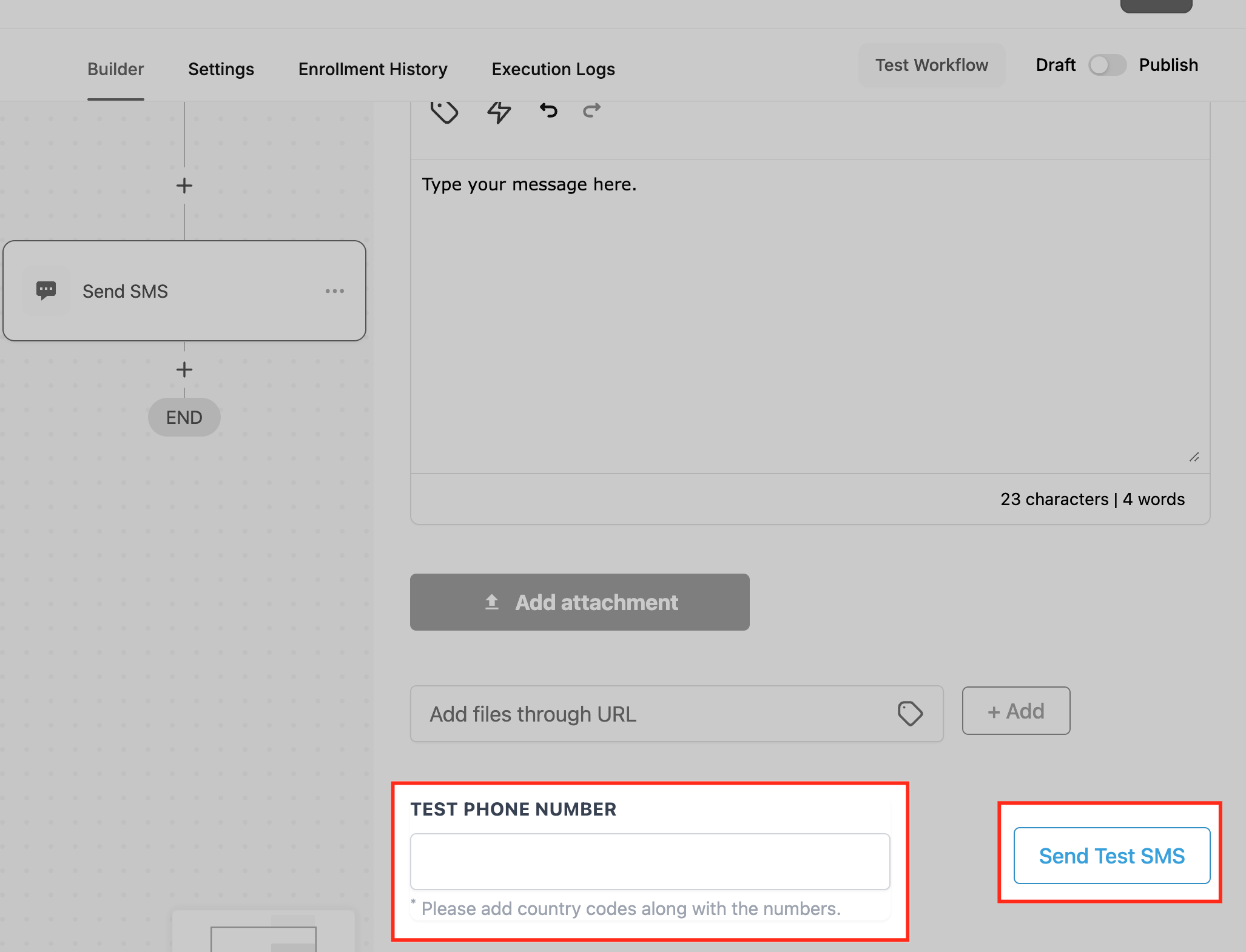
Task: Click plus icon above Send SMS node
Action: [184, 186]
